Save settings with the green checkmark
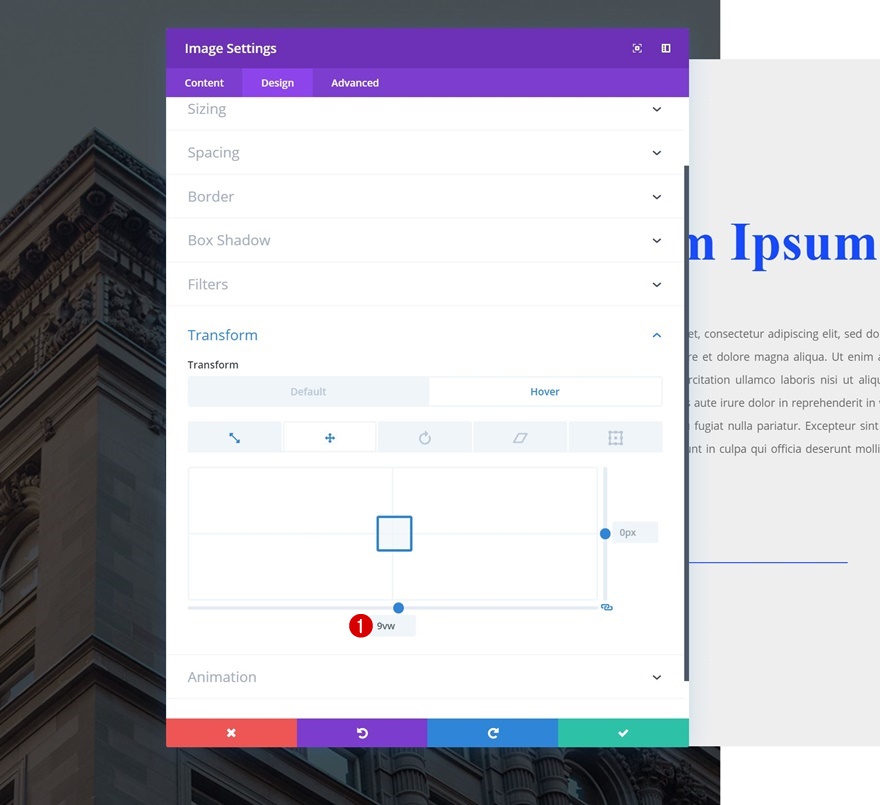 click(624, 733)
